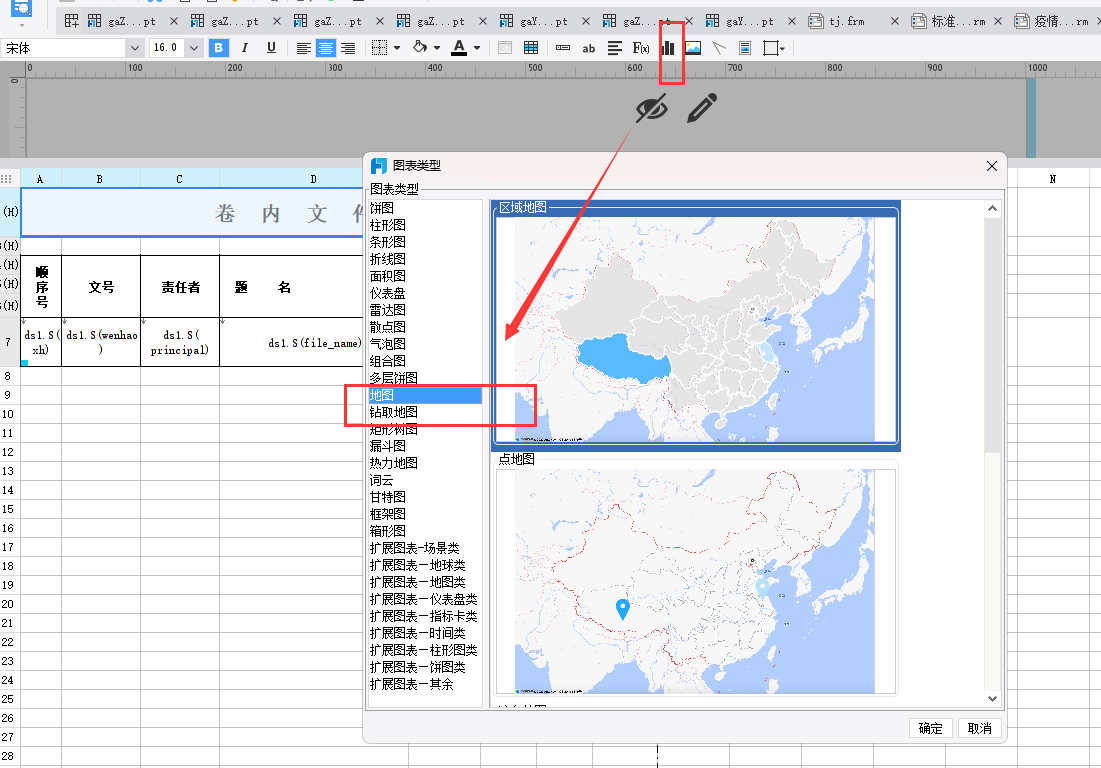Insert a plain text cell element
The height and width of the screenshot is (768, 1101).
point(562,48)
